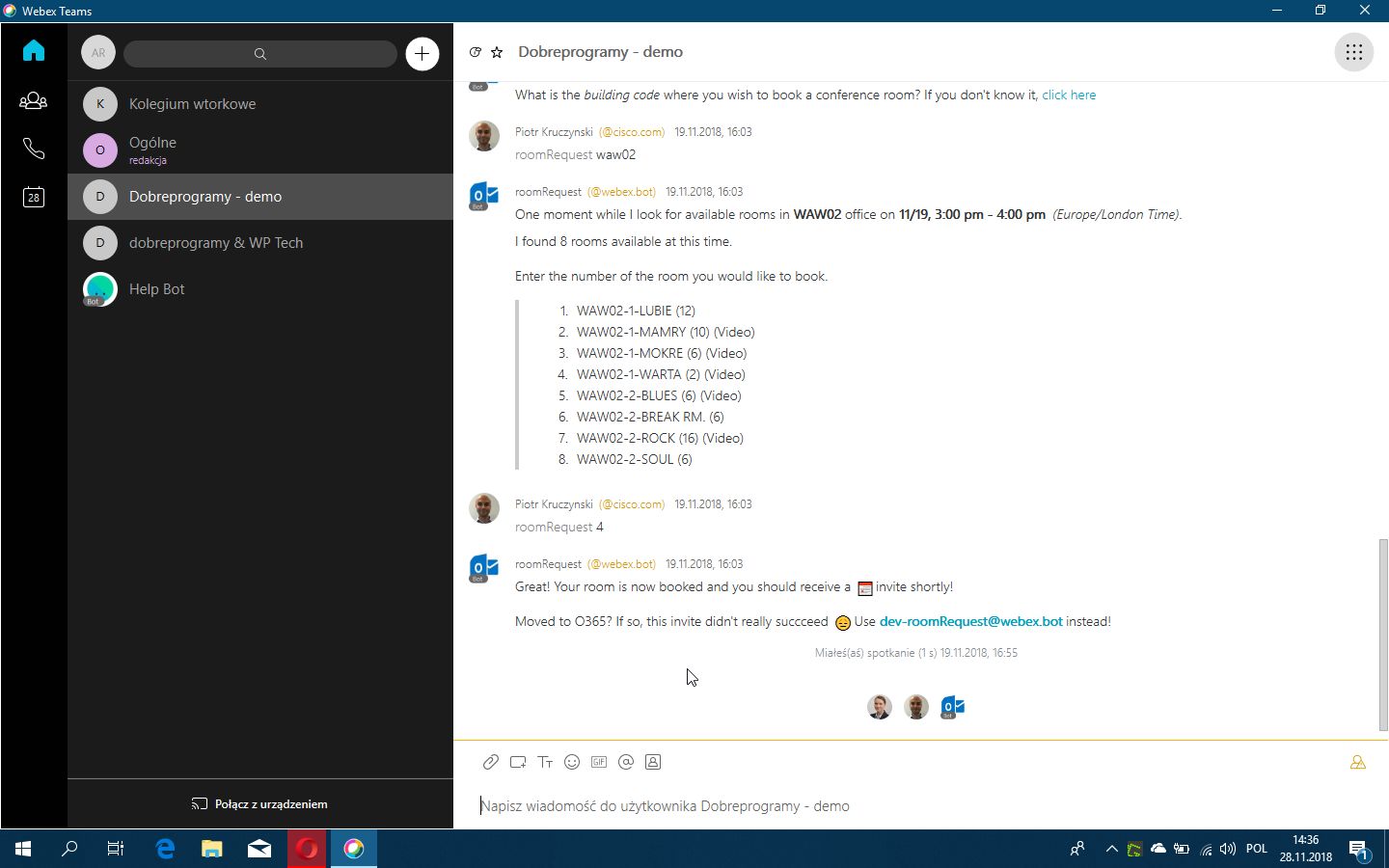Open the personal contact card icon
Screen dimensions: 1389x868
click(653, 762)
